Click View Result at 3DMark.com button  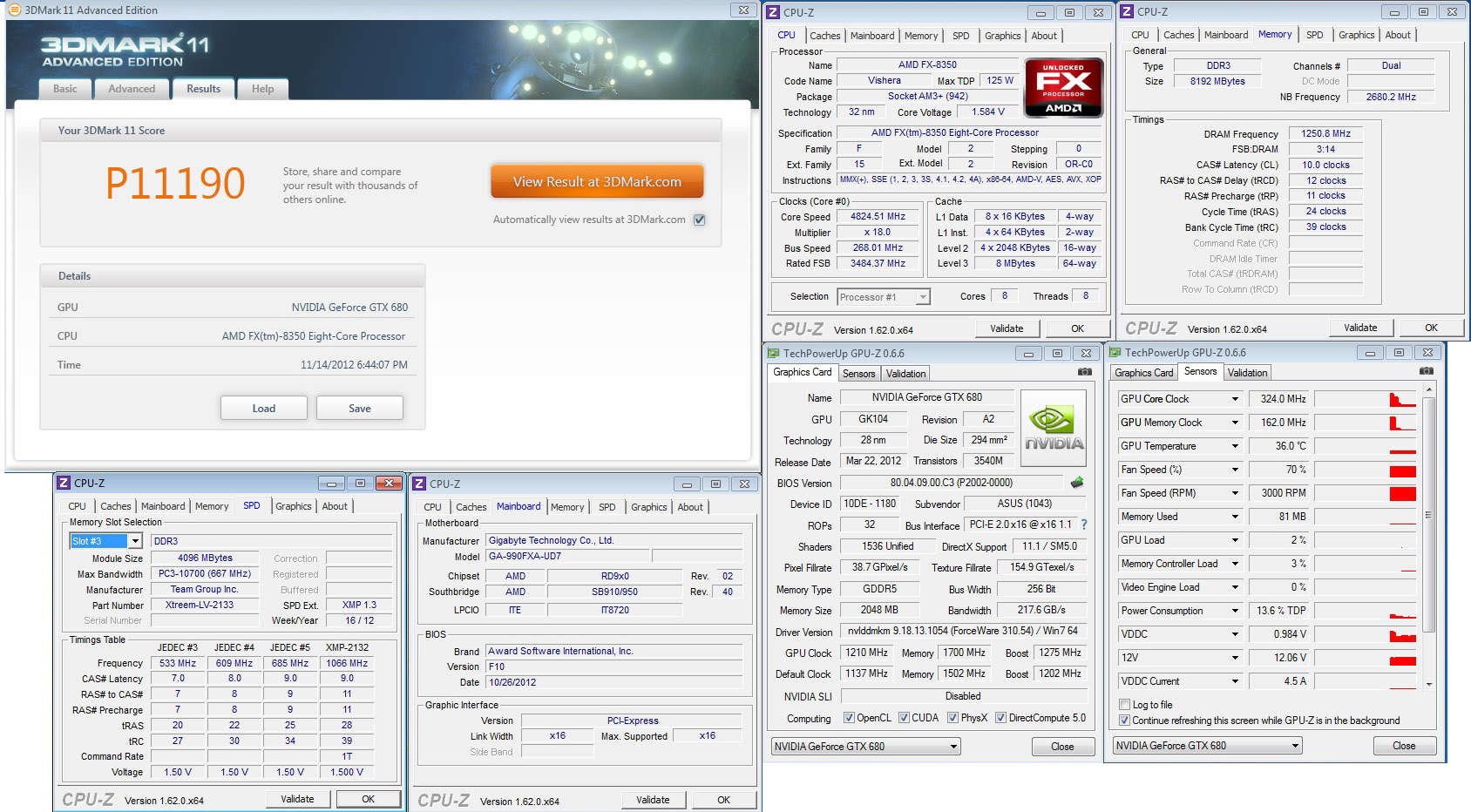click(x=597, y=182)
